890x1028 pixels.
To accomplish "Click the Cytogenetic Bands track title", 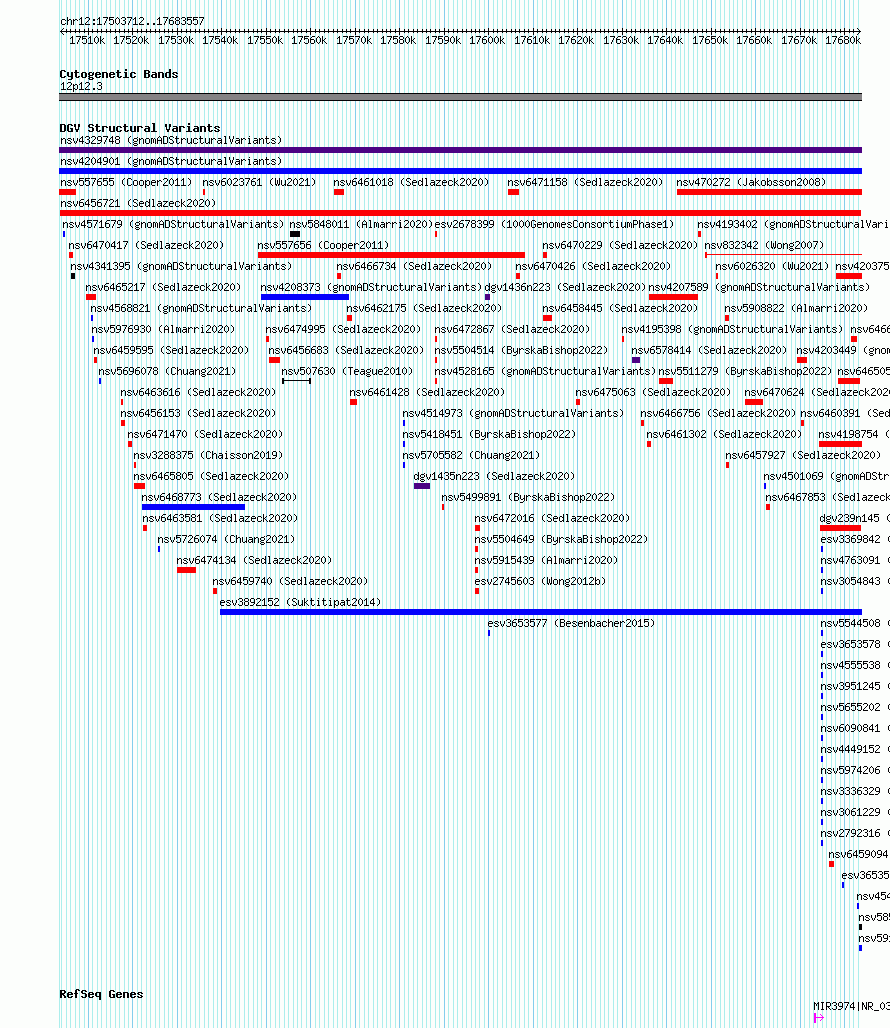I will 119,74.
